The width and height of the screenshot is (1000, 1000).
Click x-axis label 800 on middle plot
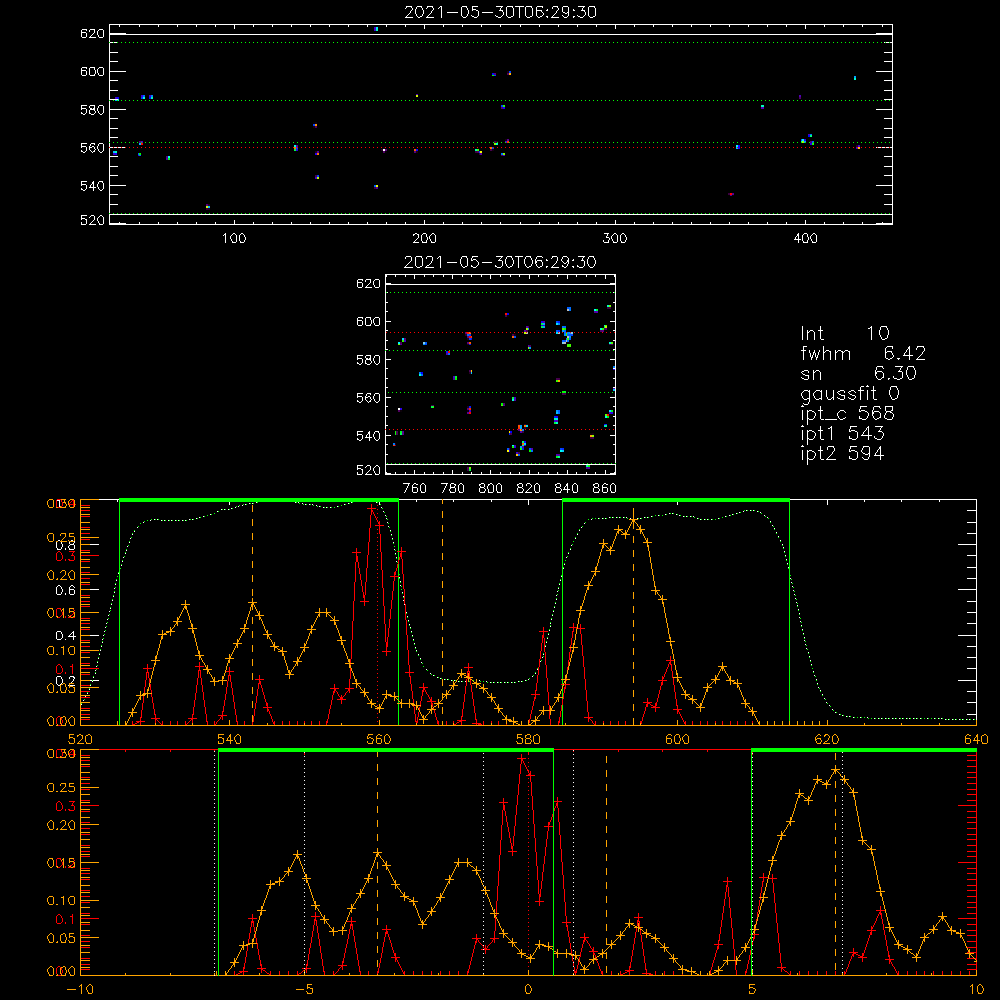[490, 489]
